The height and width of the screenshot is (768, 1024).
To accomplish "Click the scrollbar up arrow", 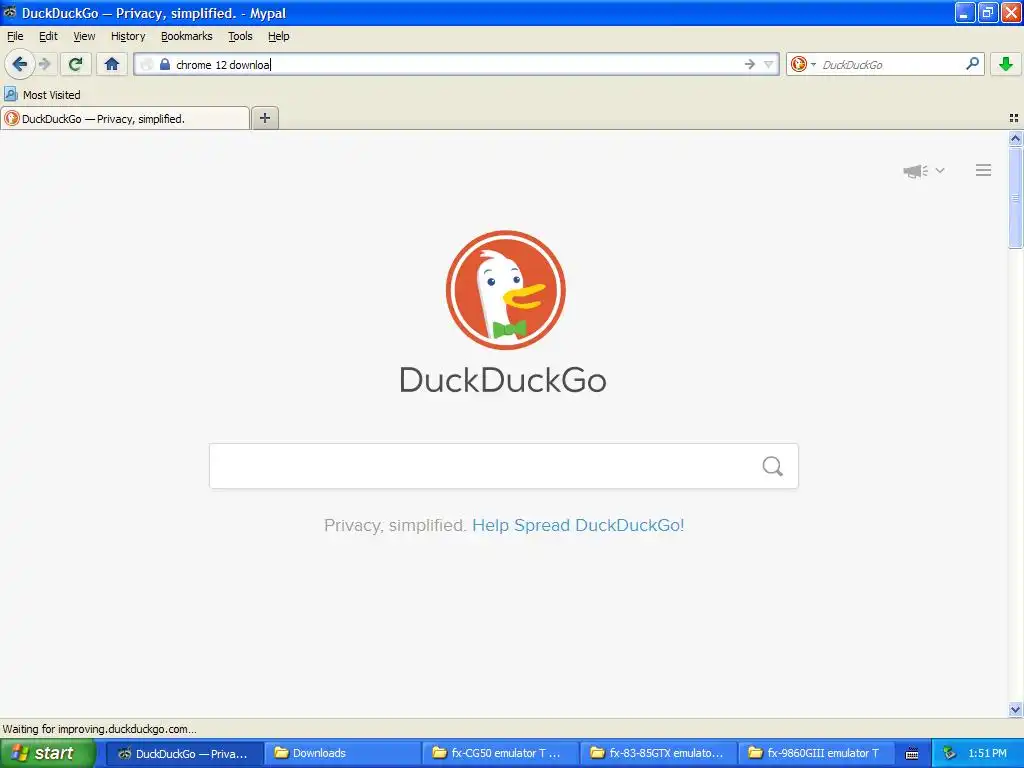I will pos(1015,138).
